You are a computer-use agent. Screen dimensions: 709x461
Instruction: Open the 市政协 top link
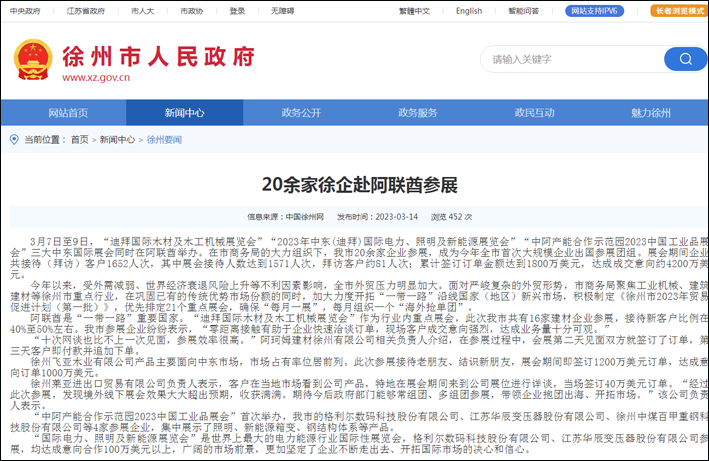192,11
